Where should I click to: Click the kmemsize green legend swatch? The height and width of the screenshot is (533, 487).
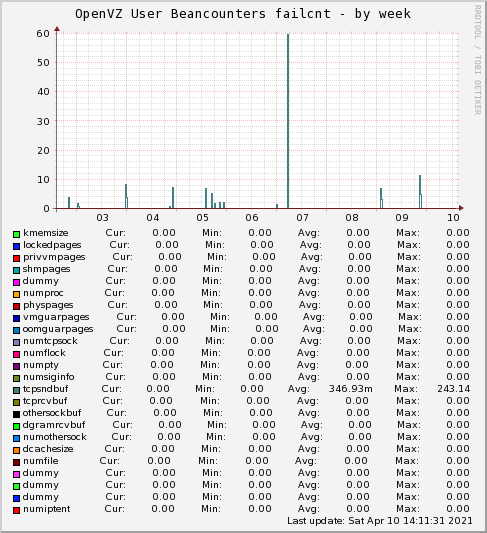pos(16,234)
